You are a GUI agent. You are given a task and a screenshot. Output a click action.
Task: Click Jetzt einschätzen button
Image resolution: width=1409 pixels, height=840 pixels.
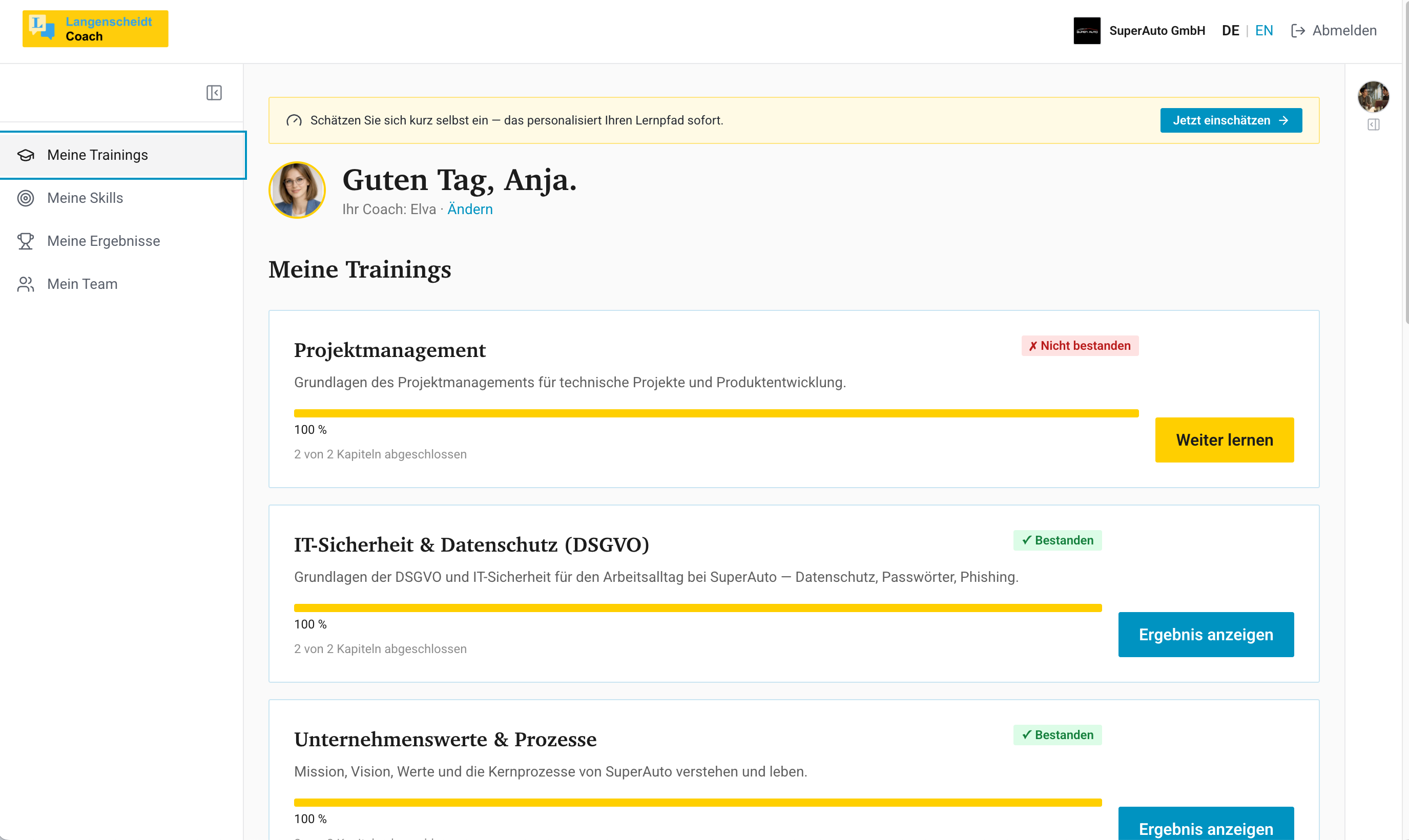coord(1231,120)
